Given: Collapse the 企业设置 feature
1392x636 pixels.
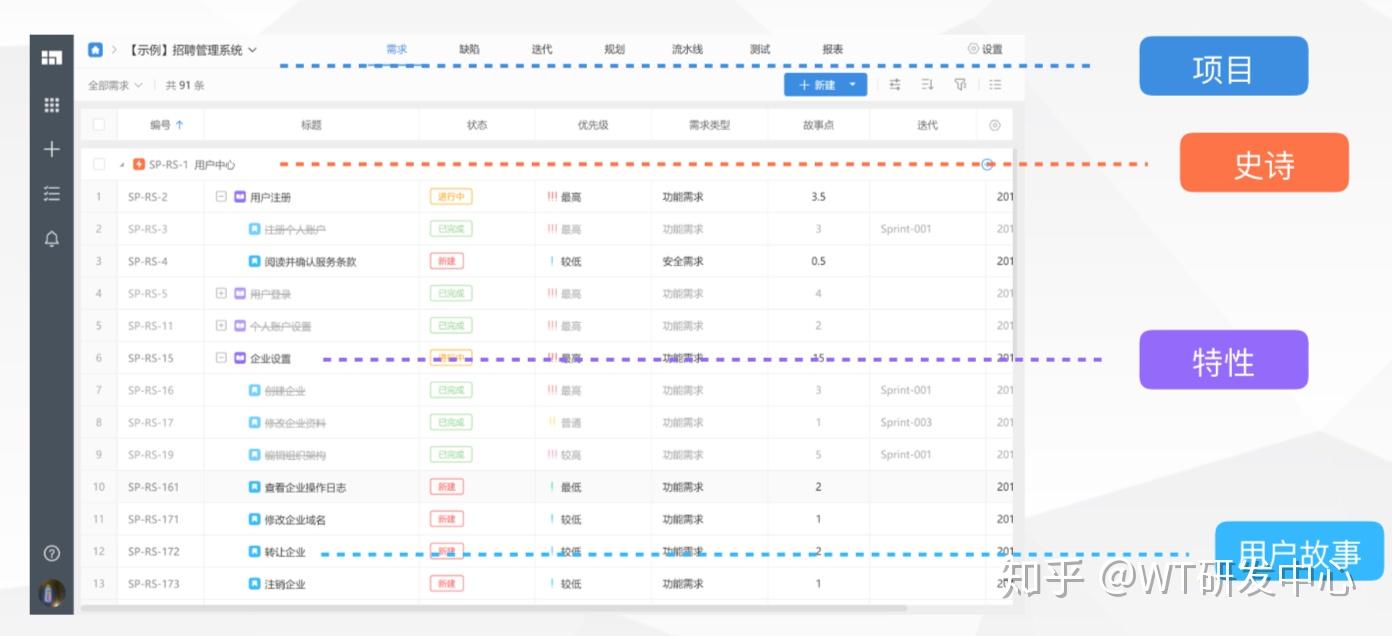Looking at the screenshot, I should click(221, 358).
